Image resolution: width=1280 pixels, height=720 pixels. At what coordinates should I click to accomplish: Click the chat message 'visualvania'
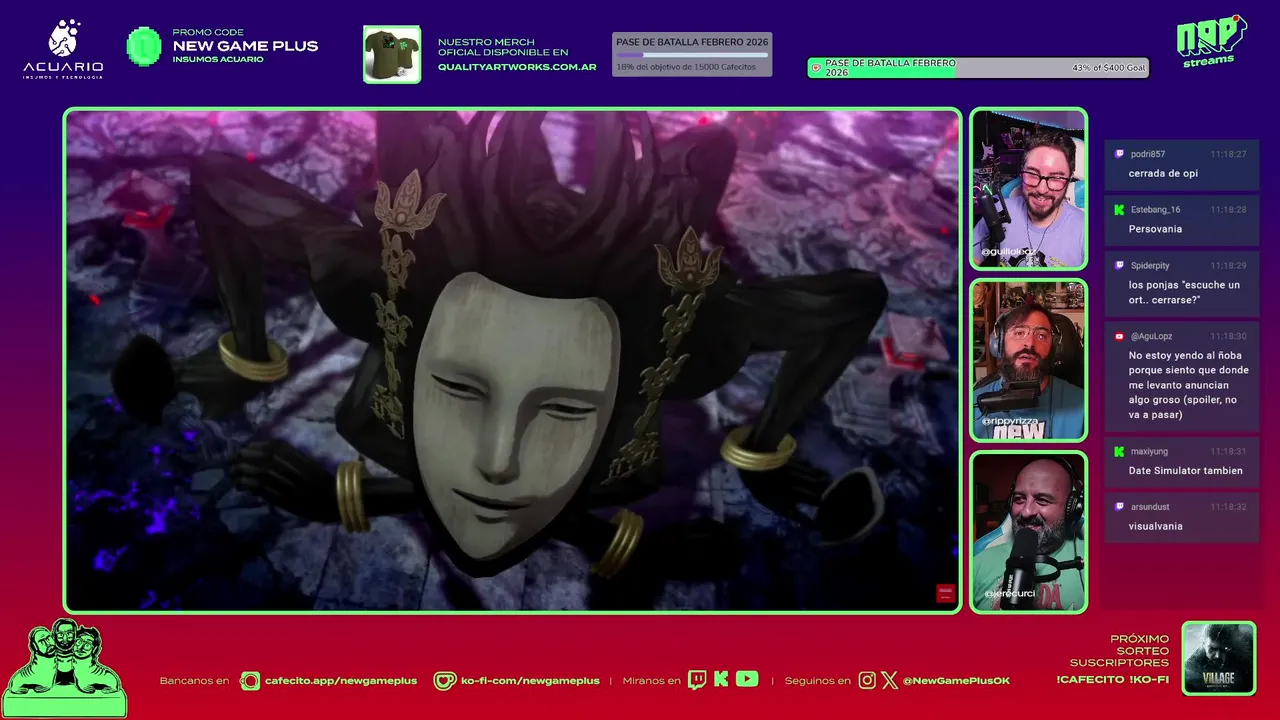tap(1155, 526)
